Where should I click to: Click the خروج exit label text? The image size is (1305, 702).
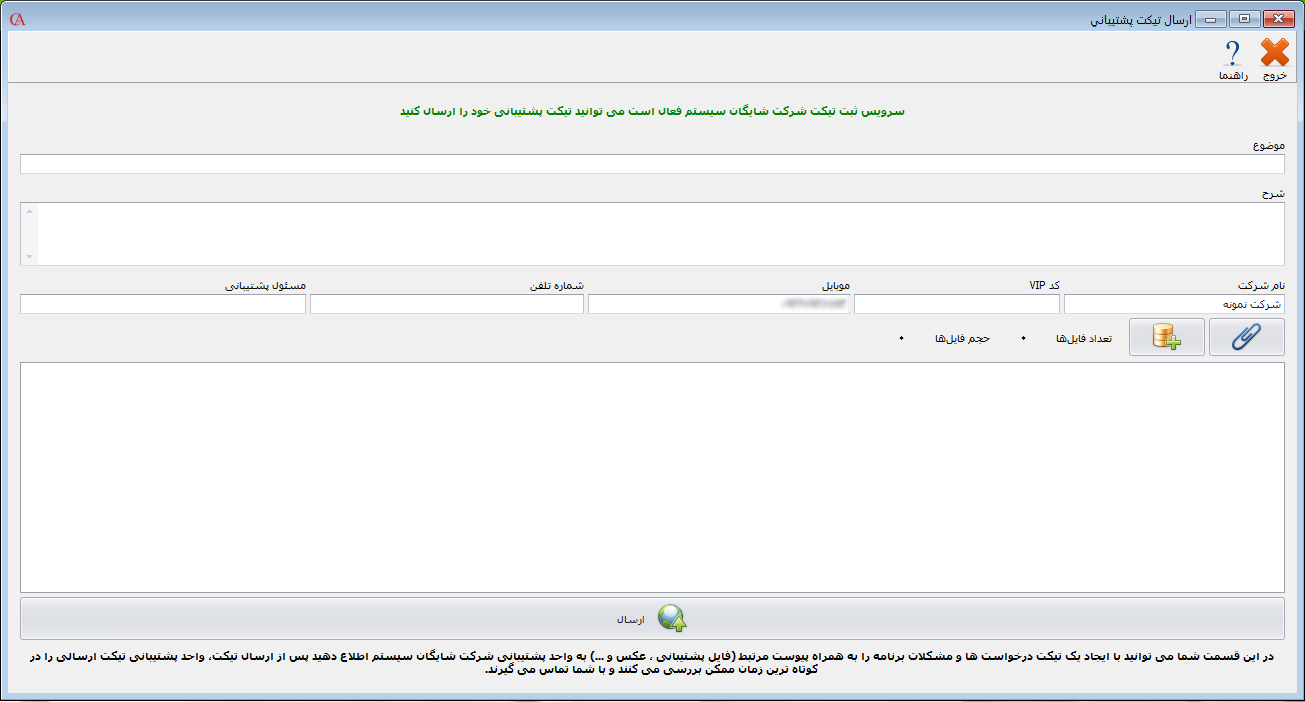click(x=1274, y=75)
